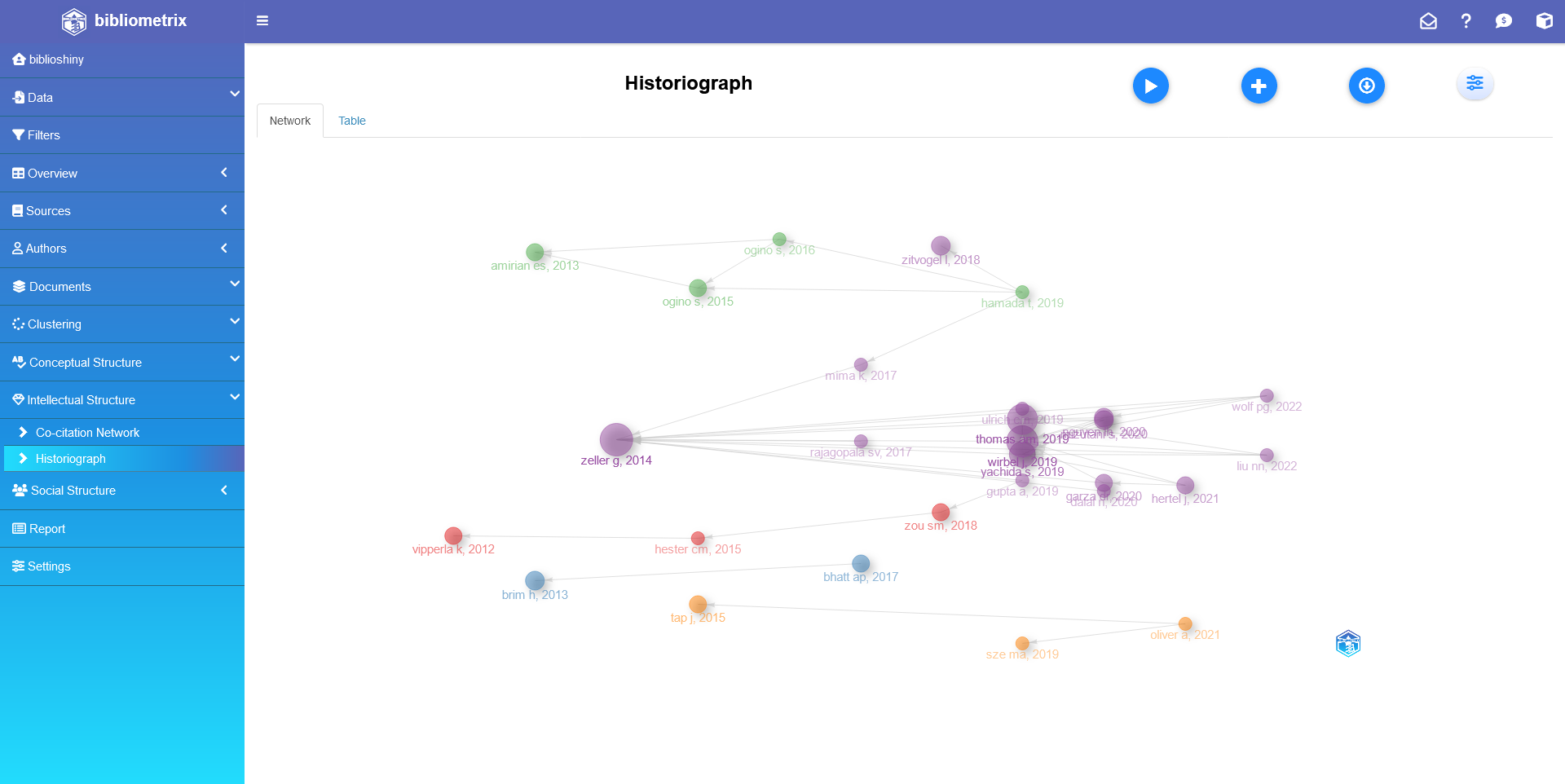Click the question mark help icon
The height and width of the screenshot is (784, 1565).
(x=1466, y=21)
